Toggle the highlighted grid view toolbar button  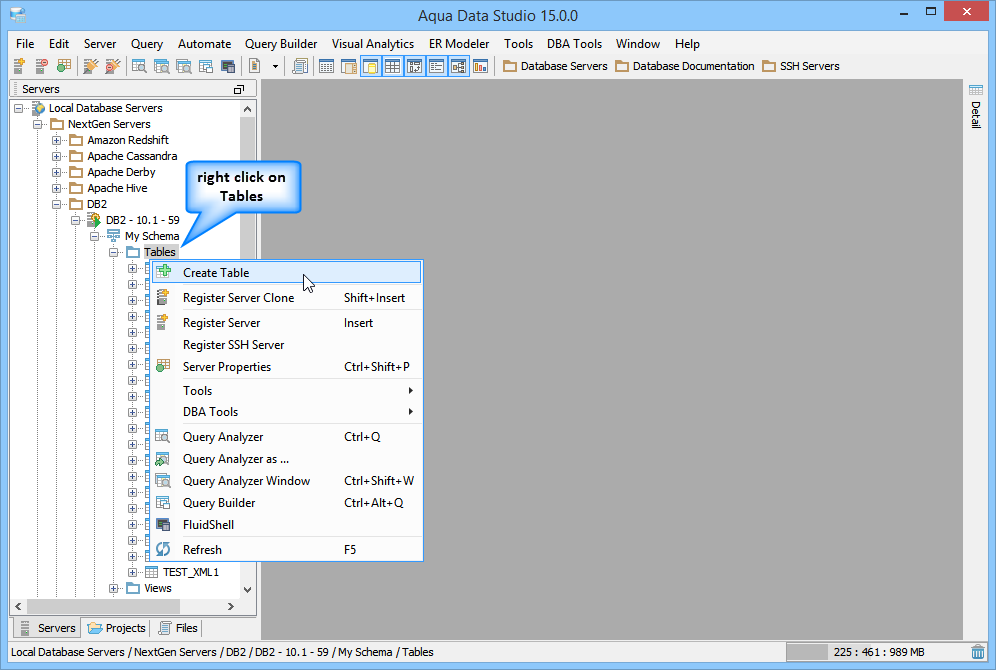click(x=393, y=65)
